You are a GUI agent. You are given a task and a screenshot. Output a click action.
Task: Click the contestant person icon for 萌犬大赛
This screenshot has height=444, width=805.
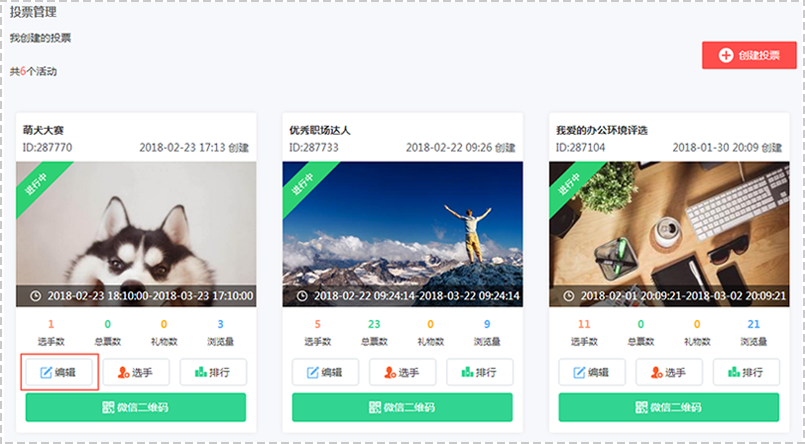[x=123, y=373]
